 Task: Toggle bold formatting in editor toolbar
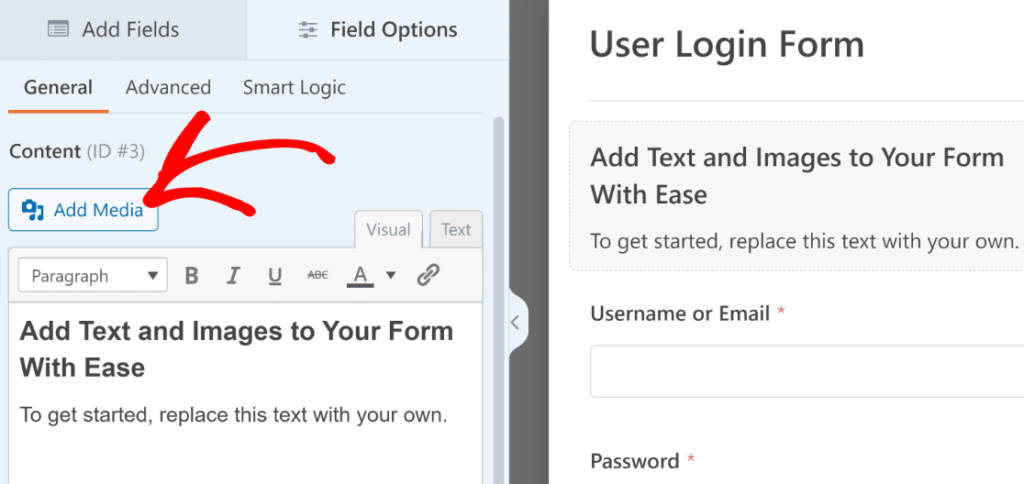pos(192,276)
